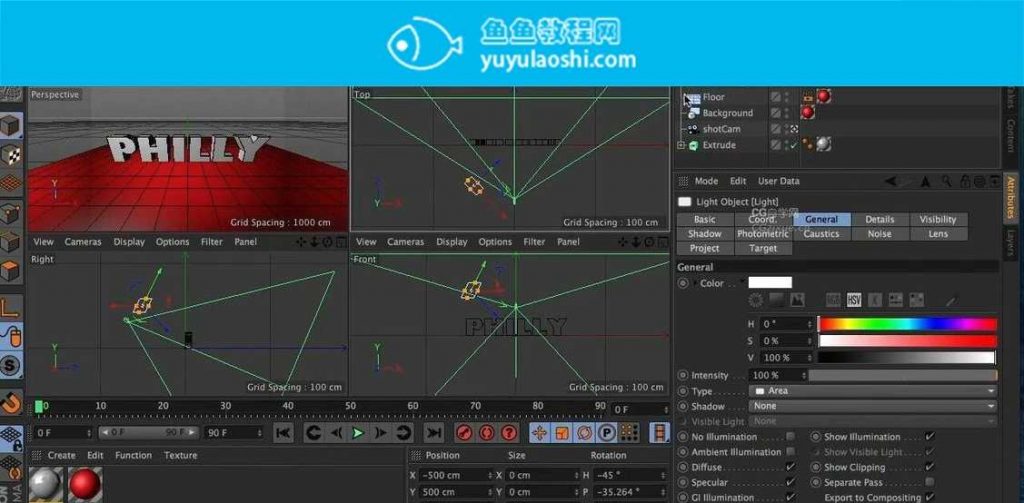Toggle No Illumination checkbox
The height and width of the screenshot is (503, 1024).
pos(790,436)
